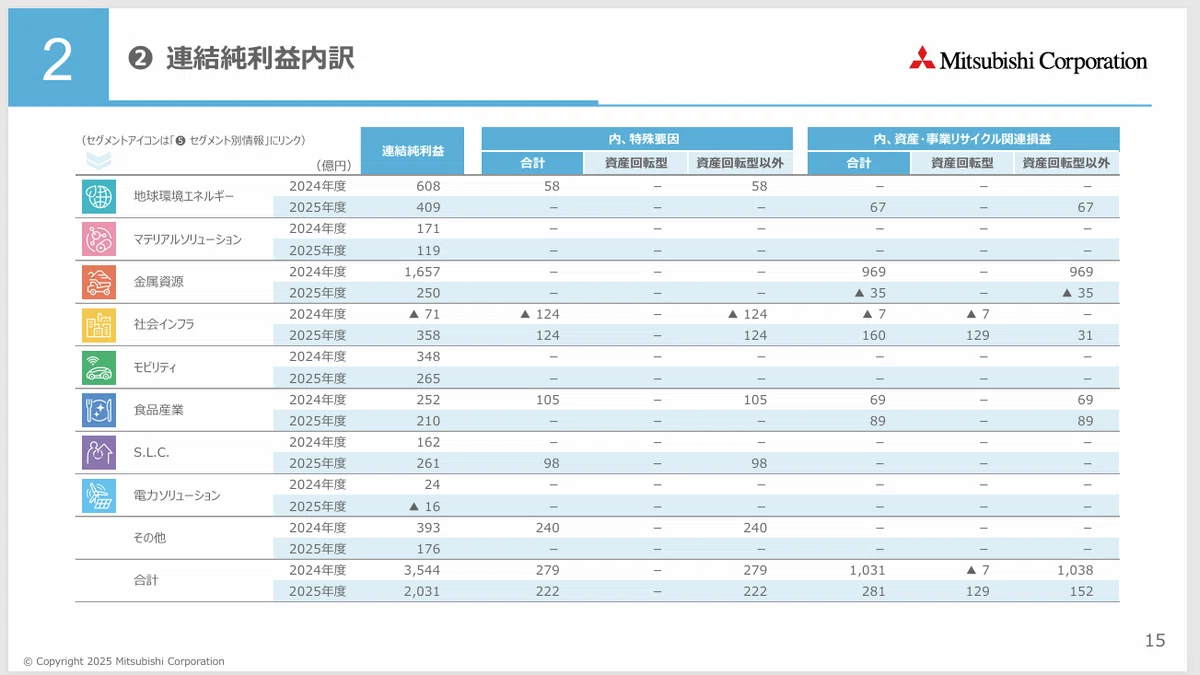
Task: Click value 281 in 合計 2025年度 row
Action: click(x=873, y=592)
